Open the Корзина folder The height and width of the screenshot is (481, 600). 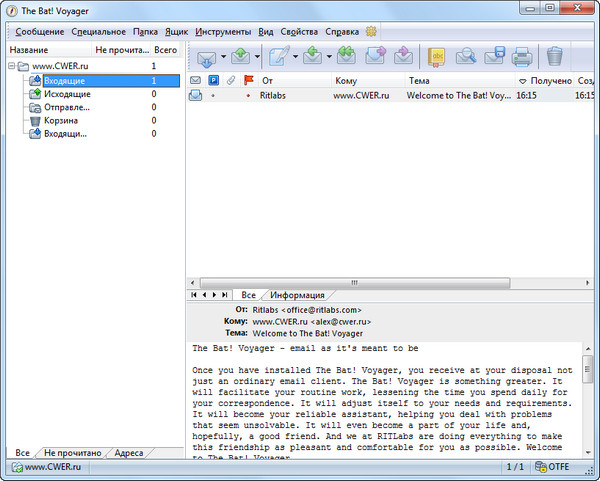(x=61, y=120)
